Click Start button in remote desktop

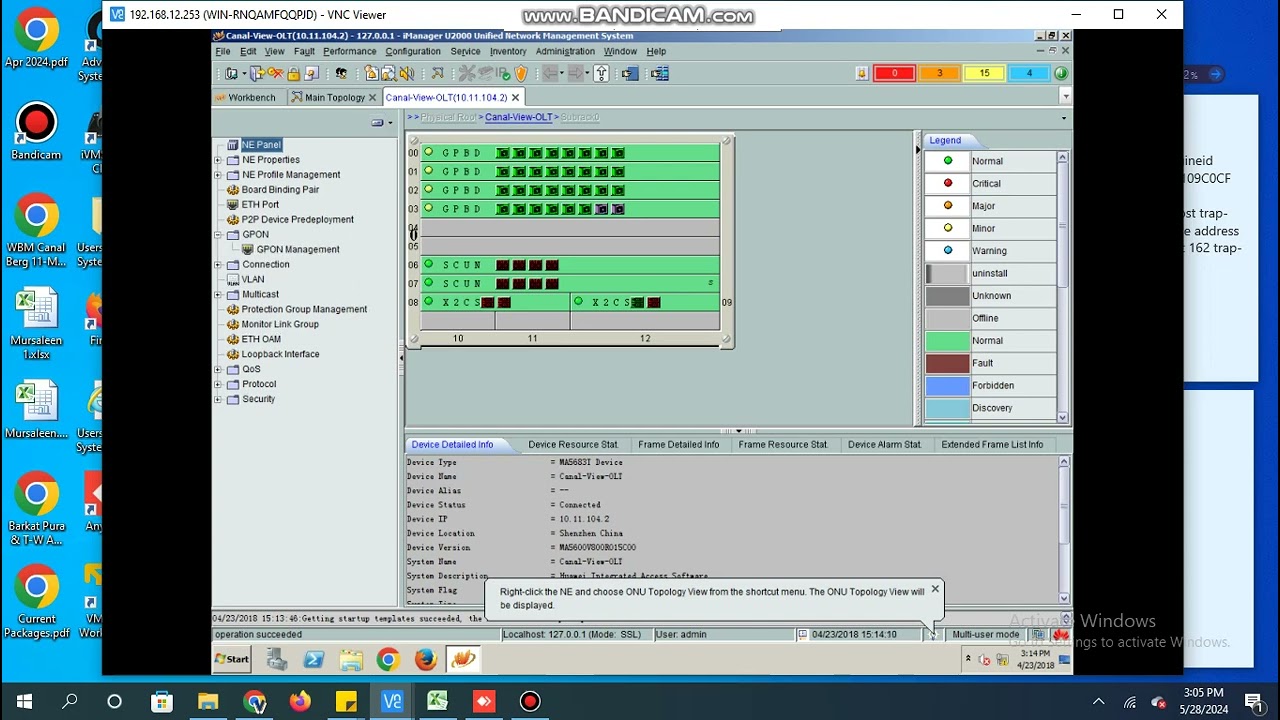(233, 659)
